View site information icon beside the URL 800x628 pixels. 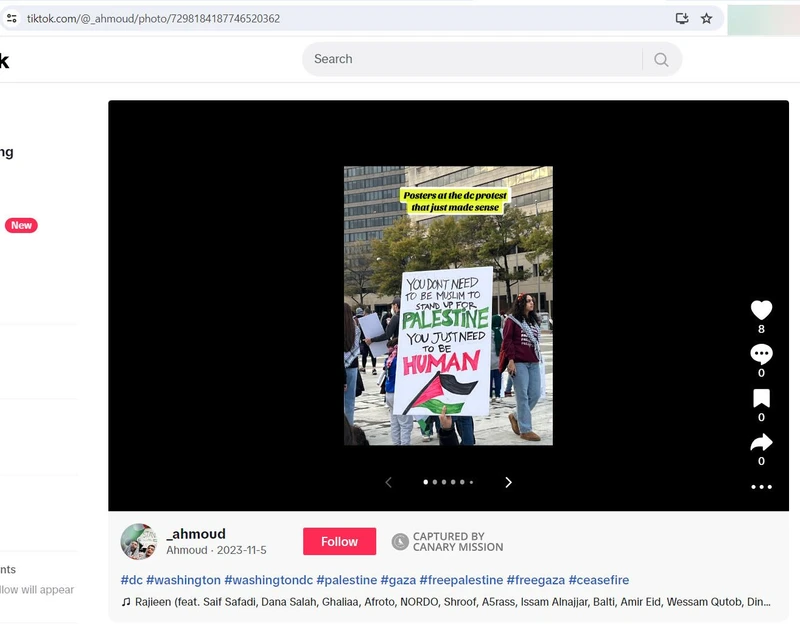click(12, 18)
